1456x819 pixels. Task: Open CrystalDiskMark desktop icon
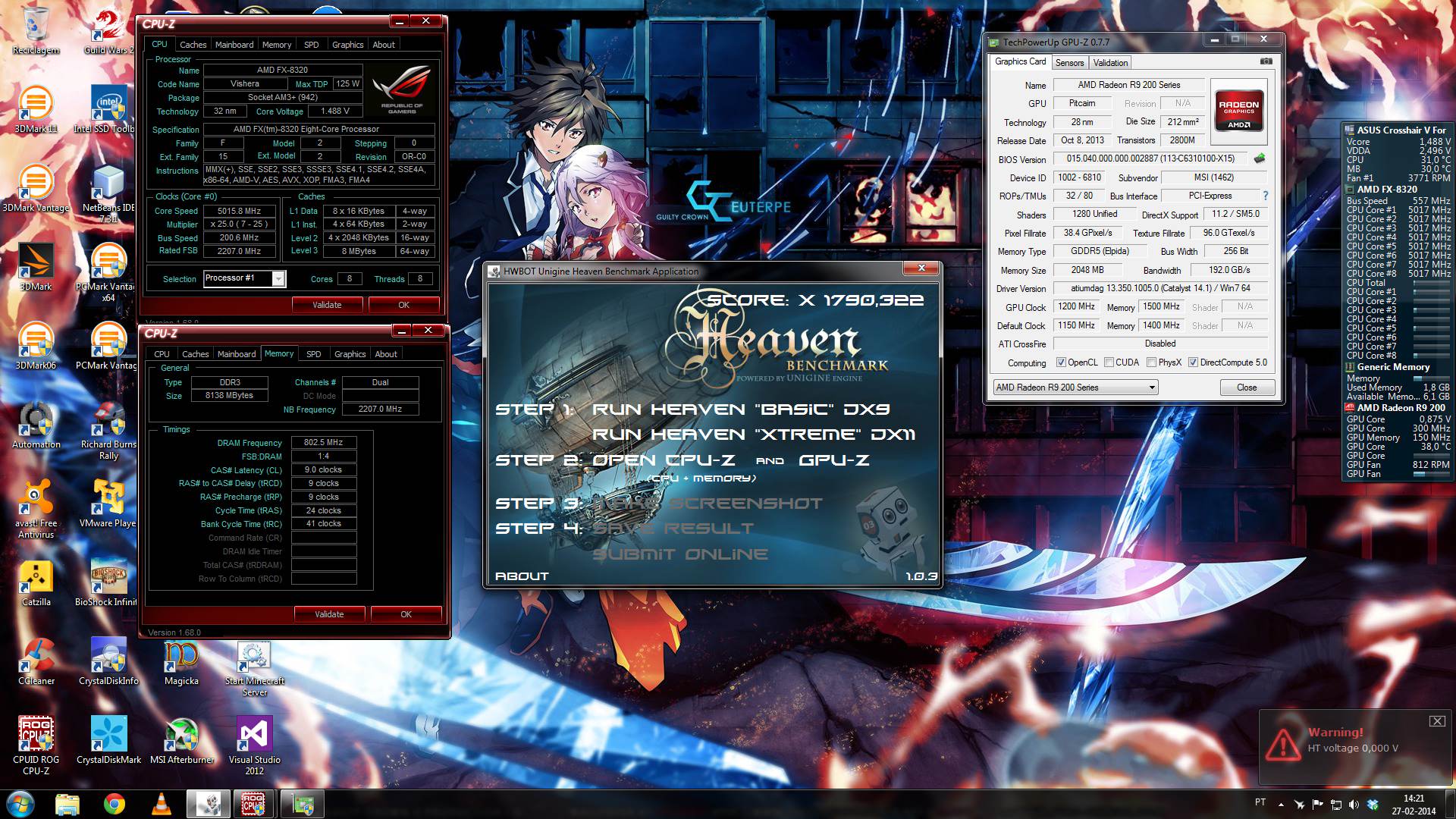tap(108, 740)
